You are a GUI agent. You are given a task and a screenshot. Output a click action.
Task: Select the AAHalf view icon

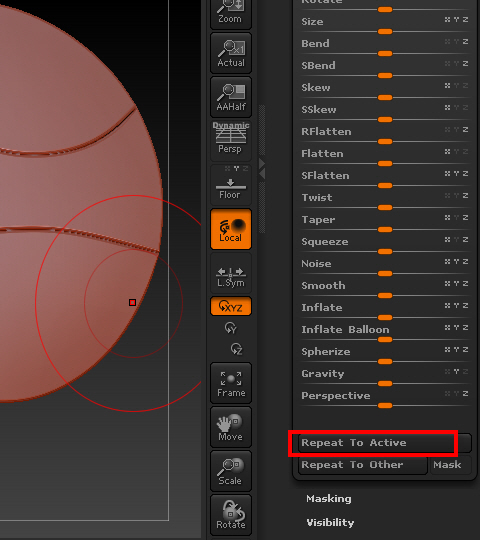231,97
